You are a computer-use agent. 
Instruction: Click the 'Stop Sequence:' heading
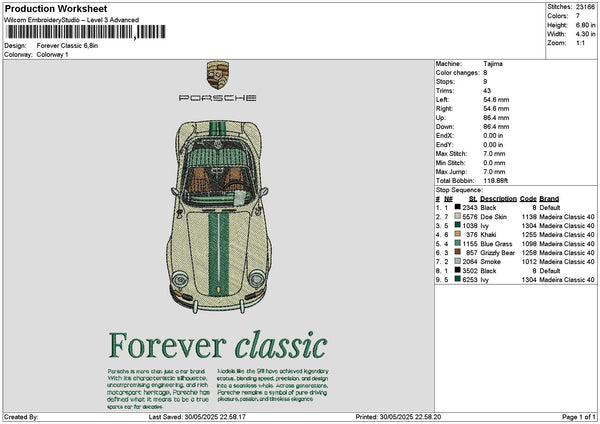459,190
